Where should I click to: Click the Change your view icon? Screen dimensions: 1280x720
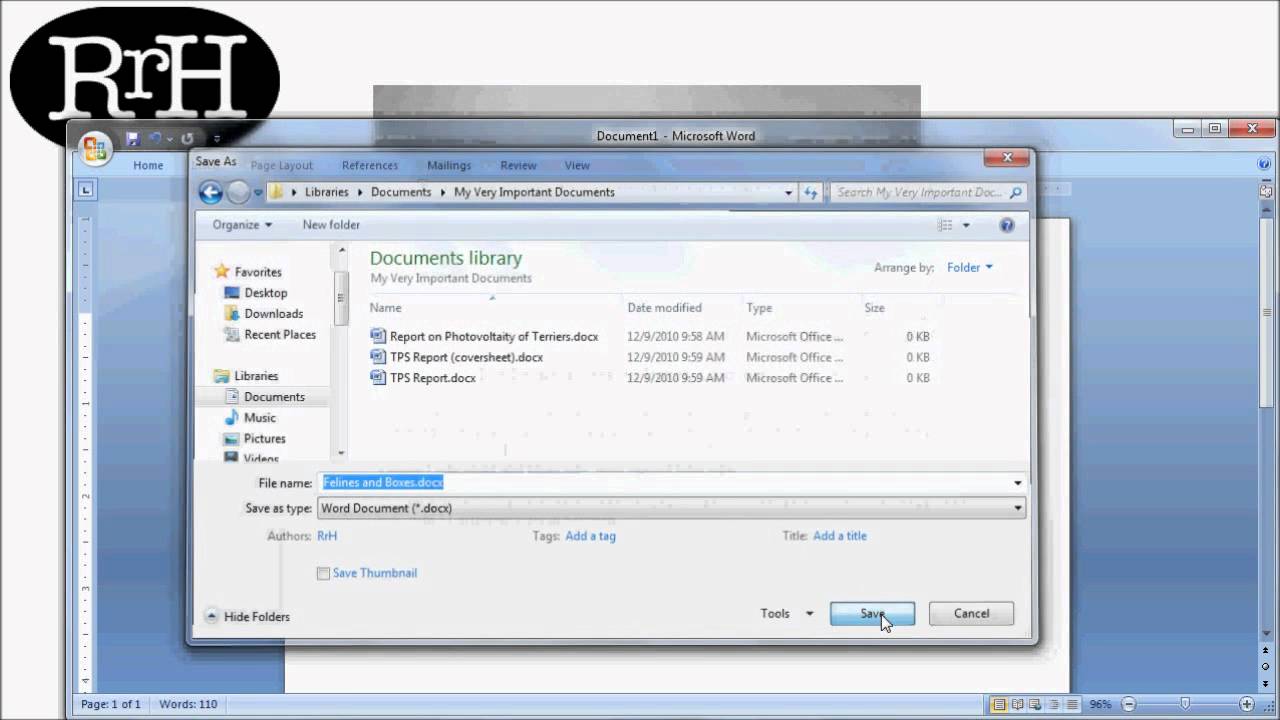(945, 225)
